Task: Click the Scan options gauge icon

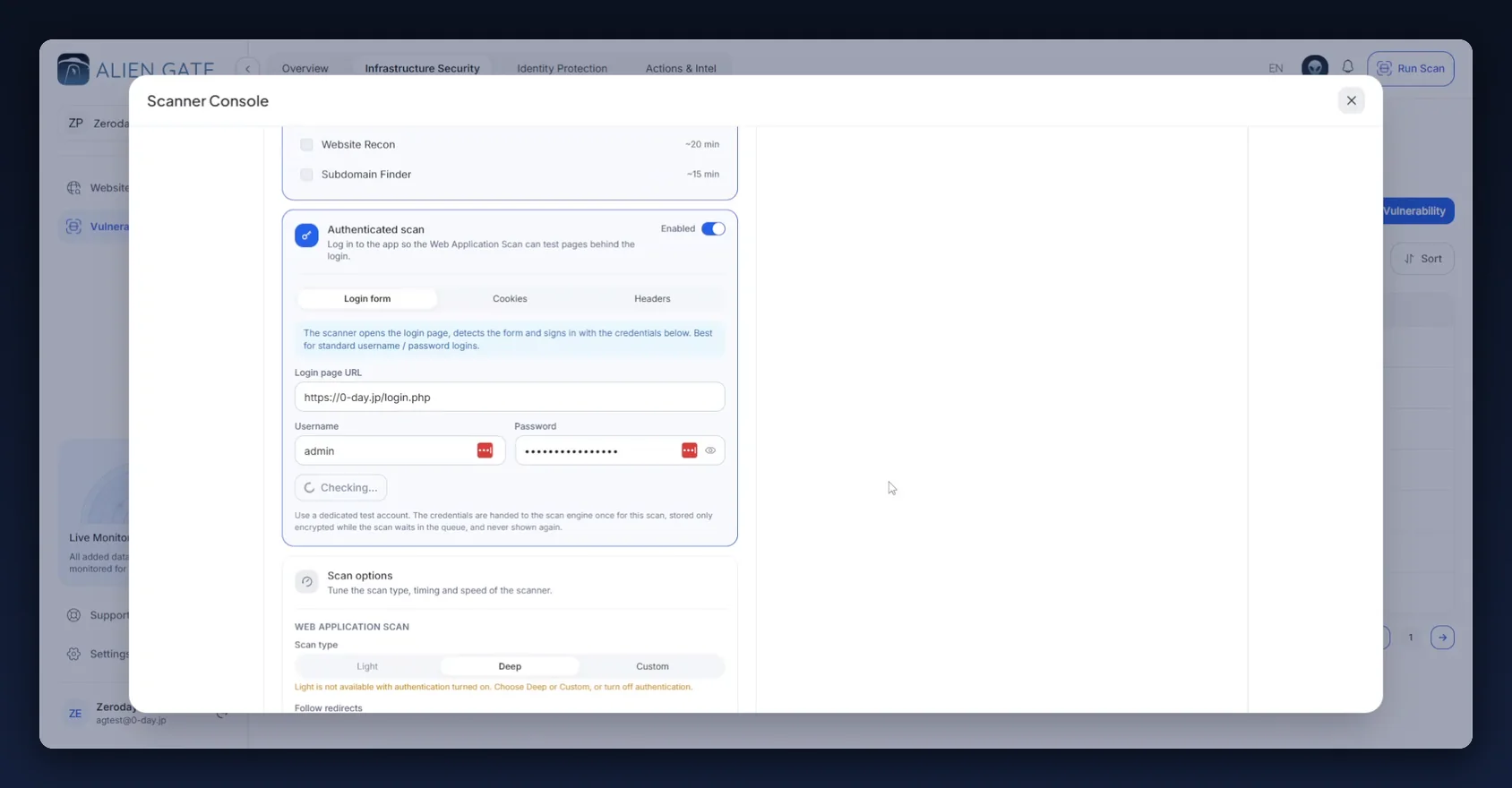Action: tap(306, 582)
